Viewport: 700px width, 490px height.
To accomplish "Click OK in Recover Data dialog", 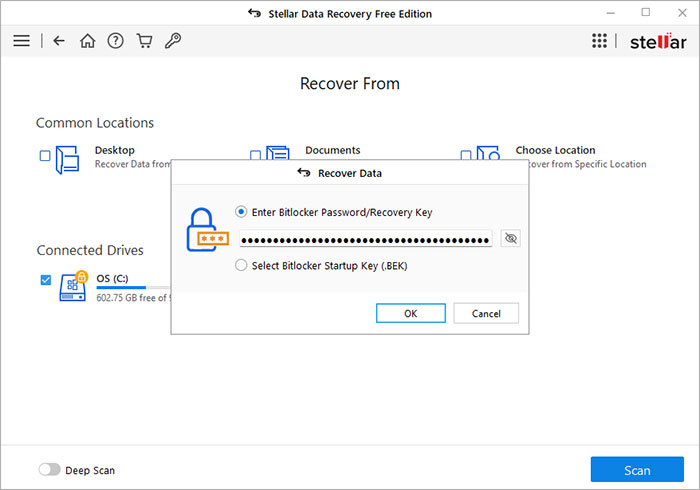I will [411, 313].
